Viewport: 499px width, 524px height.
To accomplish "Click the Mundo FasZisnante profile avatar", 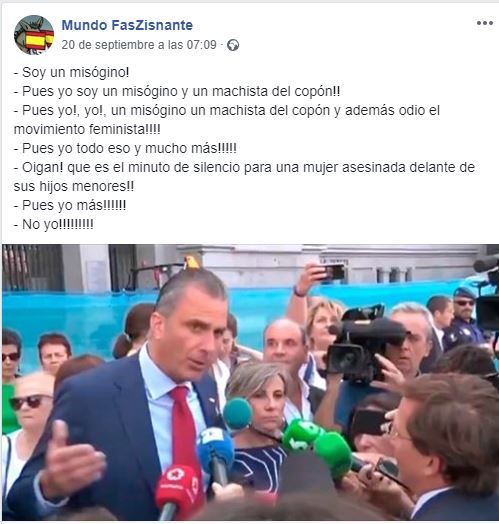I will (x=34, y=35).
